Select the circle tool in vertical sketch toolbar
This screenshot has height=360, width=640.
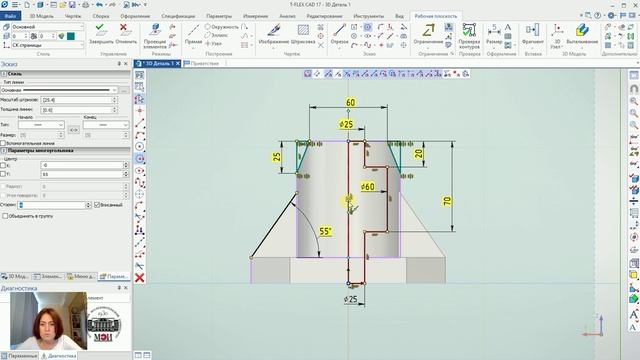pos(140,147)
